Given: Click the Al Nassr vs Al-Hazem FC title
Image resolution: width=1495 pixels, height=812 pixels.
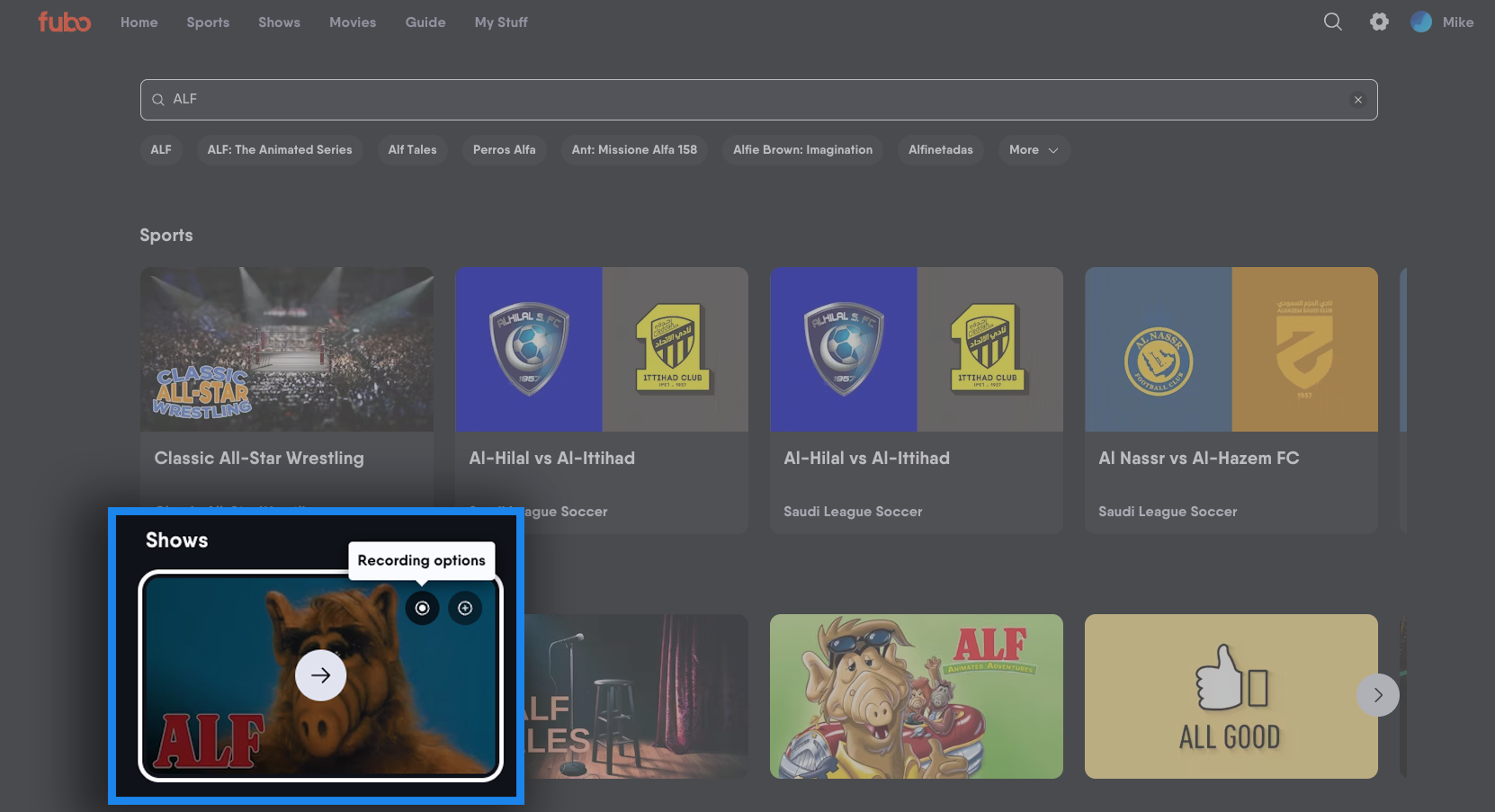Looking at the screenshot, I should (1199, 459).
